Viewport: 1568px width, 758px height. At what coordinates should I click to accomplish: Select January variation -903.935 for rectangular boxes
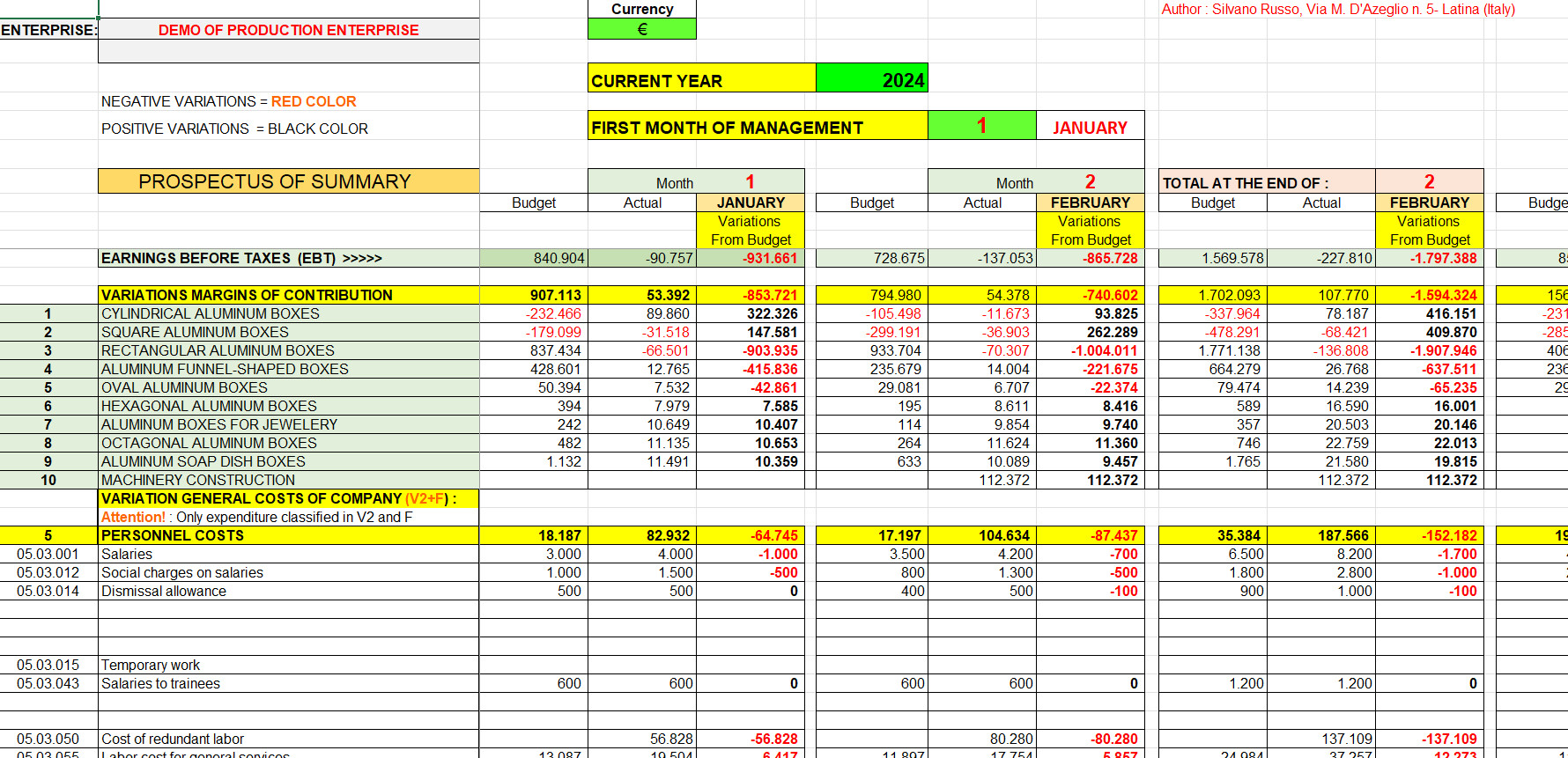click(751, 350)
